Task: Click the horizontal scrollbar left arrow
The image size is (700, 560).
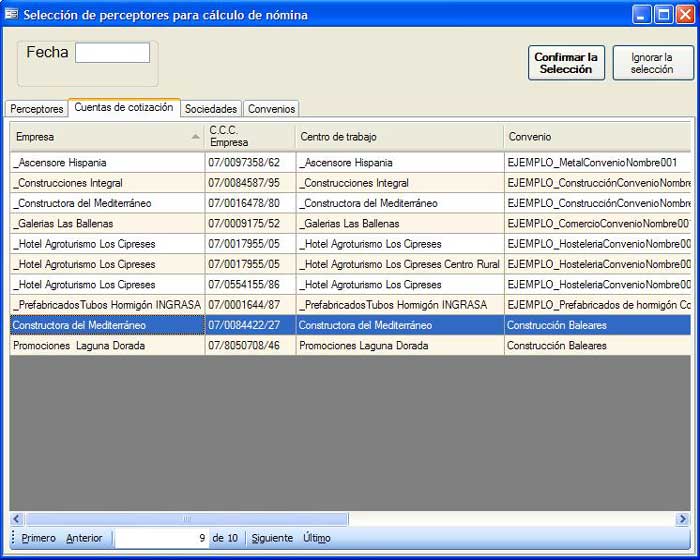Action: [17, 519]
